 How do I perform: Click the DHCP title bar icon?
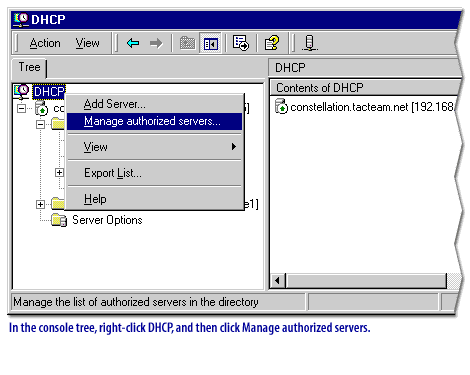coord(21,20)
